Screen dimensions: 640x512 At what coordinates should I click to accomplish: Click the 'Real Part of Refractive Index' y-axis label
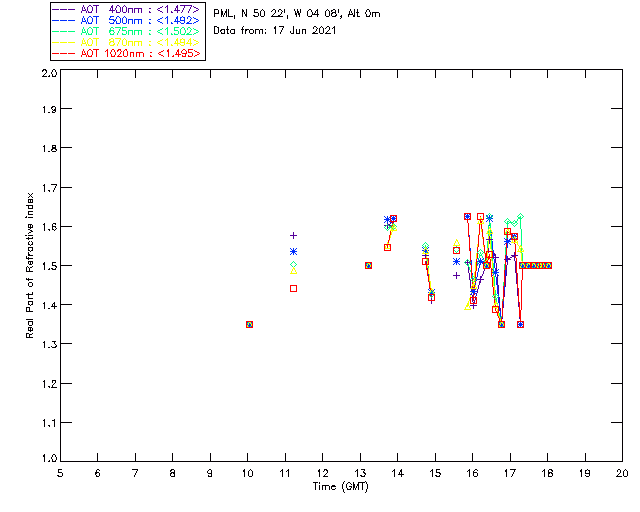point(29,265)
